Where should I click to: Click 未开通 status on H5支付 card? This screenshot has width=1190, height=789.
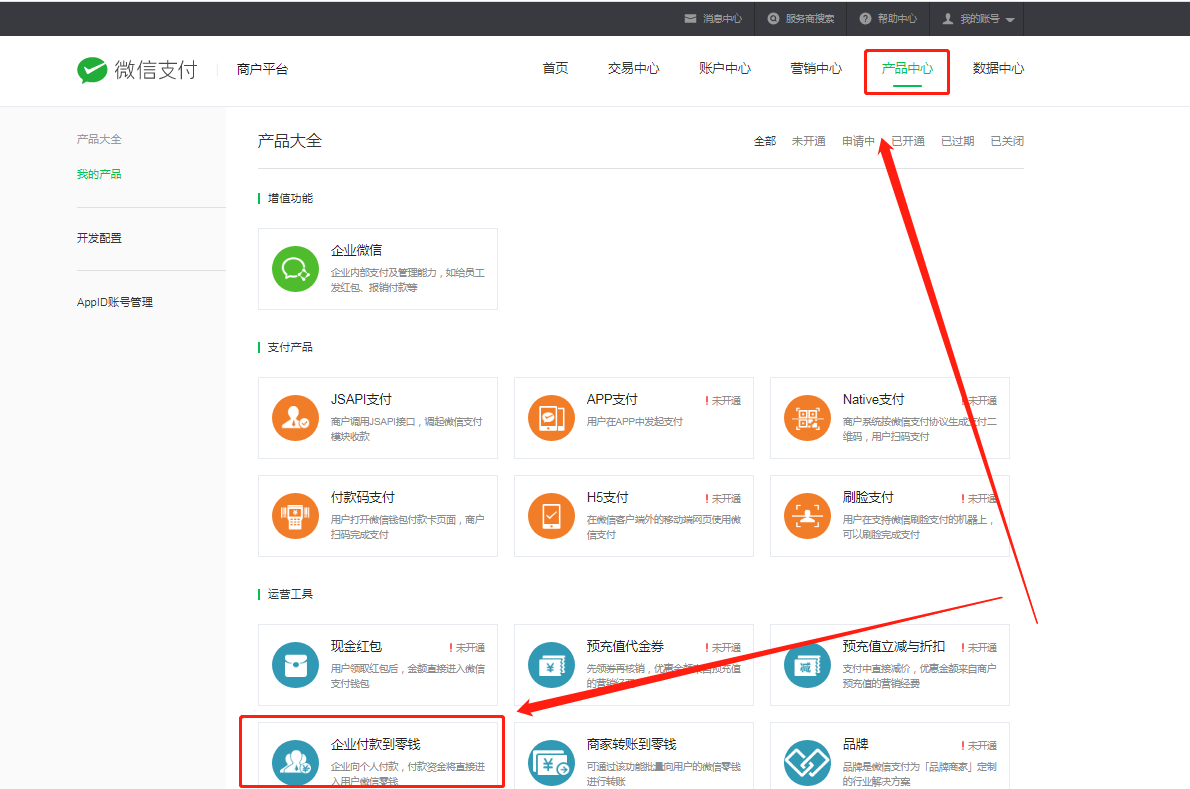click(x=723, y=498)
